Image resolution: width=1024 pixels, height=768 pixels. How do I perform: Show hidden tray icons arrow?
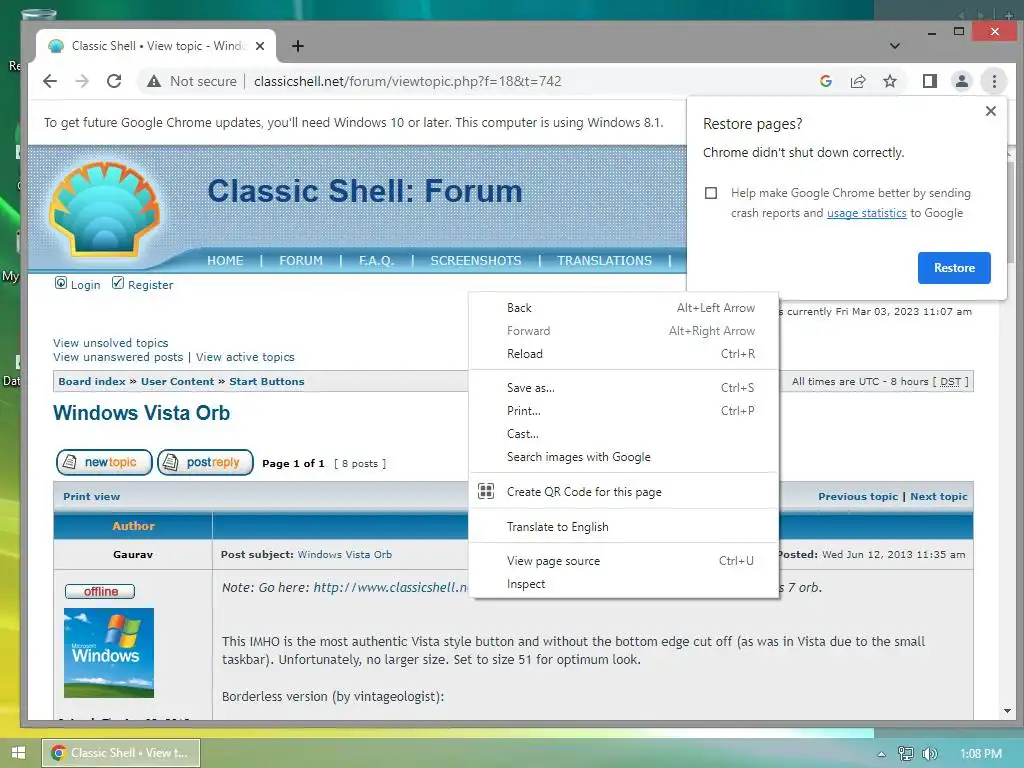pyautogui.click(x=881, y=754)
